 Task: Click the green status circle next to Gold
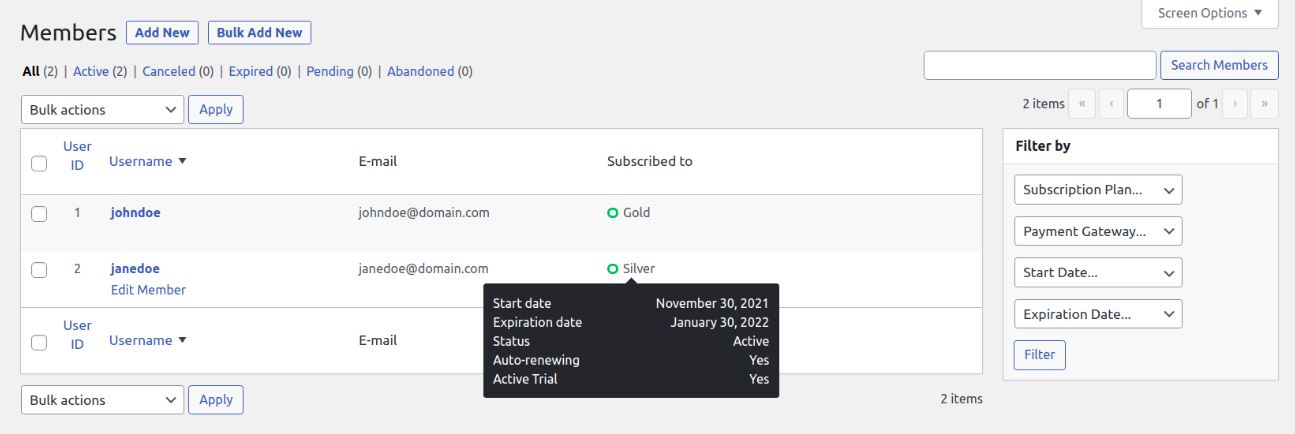tap(612, 213)
